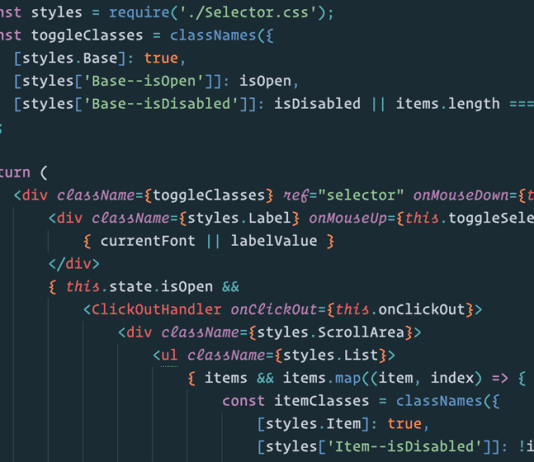Click '[styles.Base]' key in classNames object
The image size is (534, 462).
point(70,58)
